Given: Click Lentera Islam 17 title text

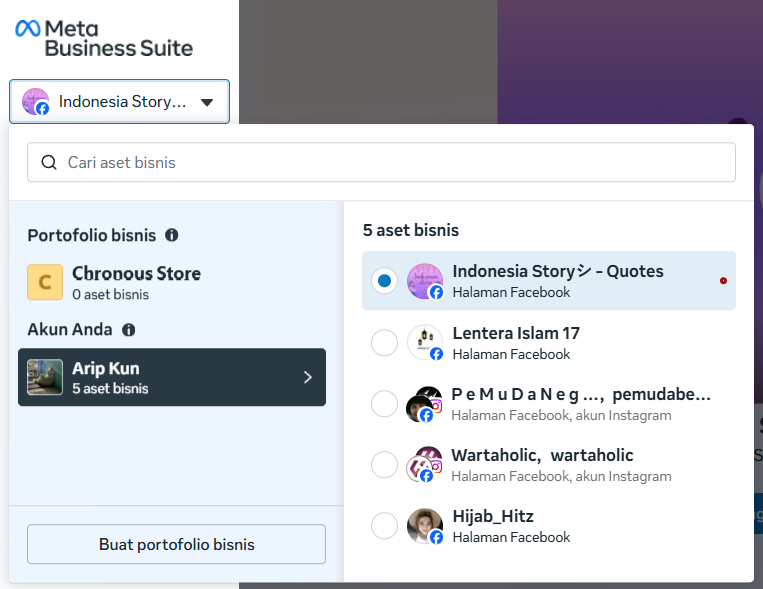Looking at the screenshot, I should click(516, 333).
